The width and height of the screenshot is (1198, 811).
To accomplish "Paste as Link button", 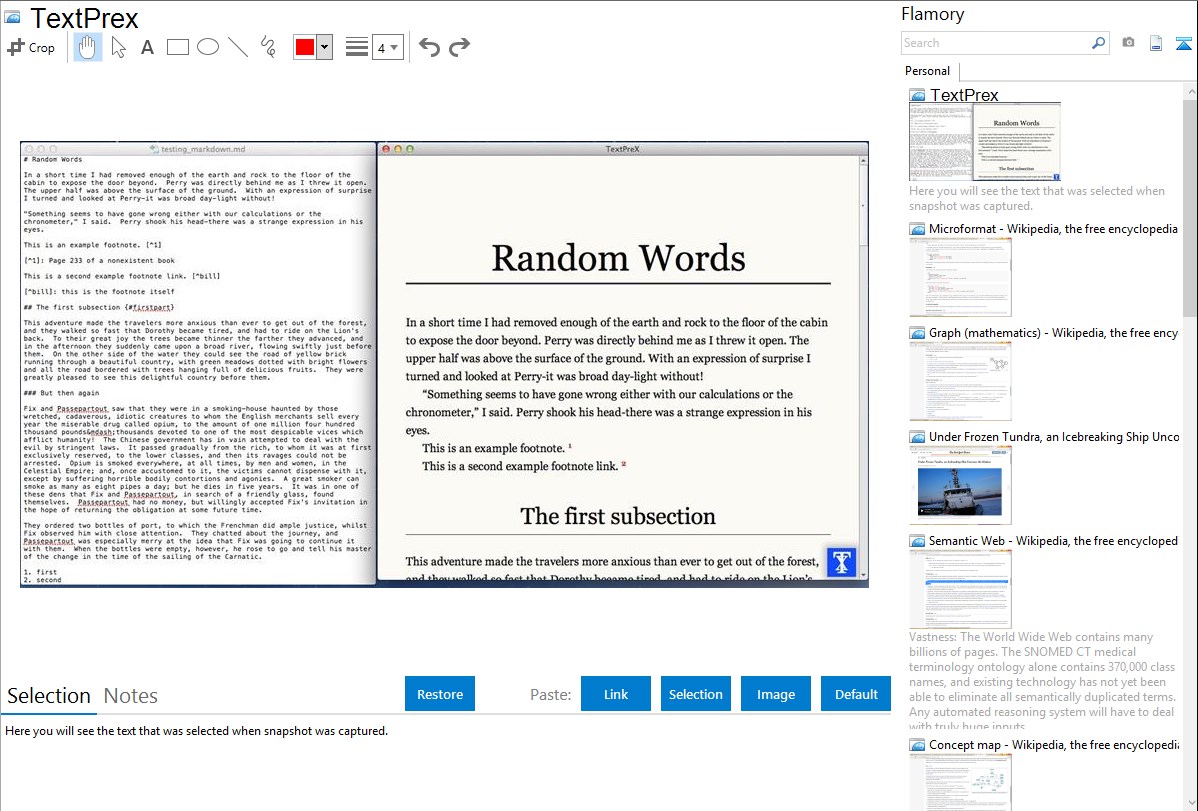I will coord(616,694).
